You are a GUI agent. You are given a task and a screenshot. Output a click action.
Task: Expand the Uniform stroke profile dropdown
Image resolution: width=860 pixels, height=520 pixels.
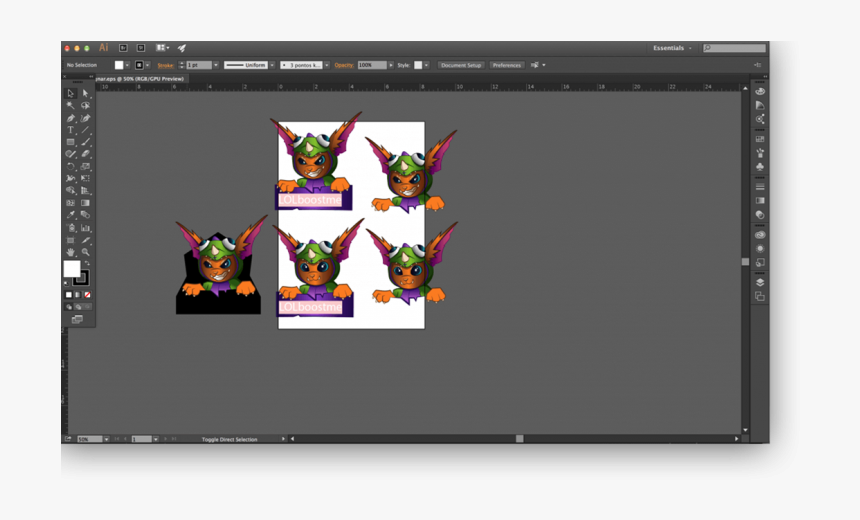(271, 65)
